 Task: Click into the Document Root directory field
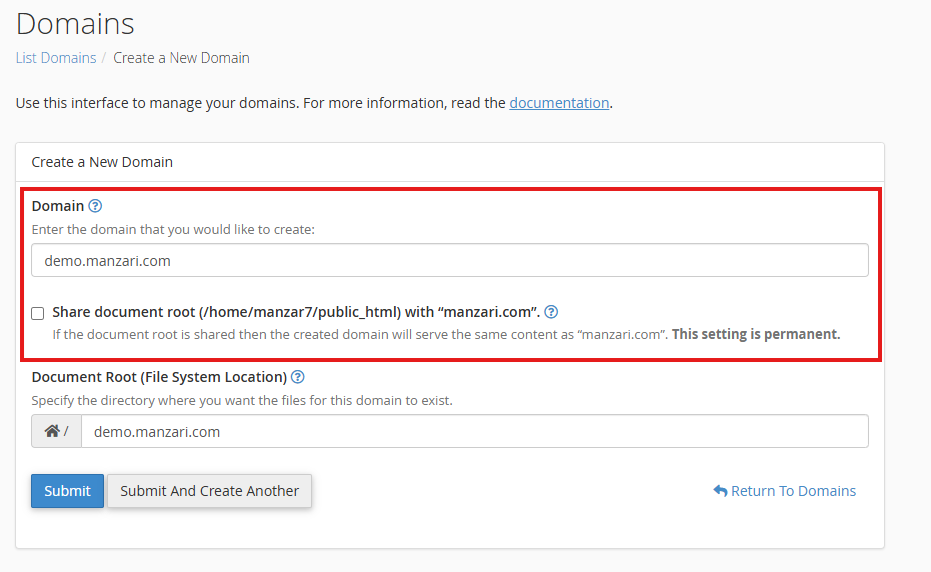click(474, 432)
